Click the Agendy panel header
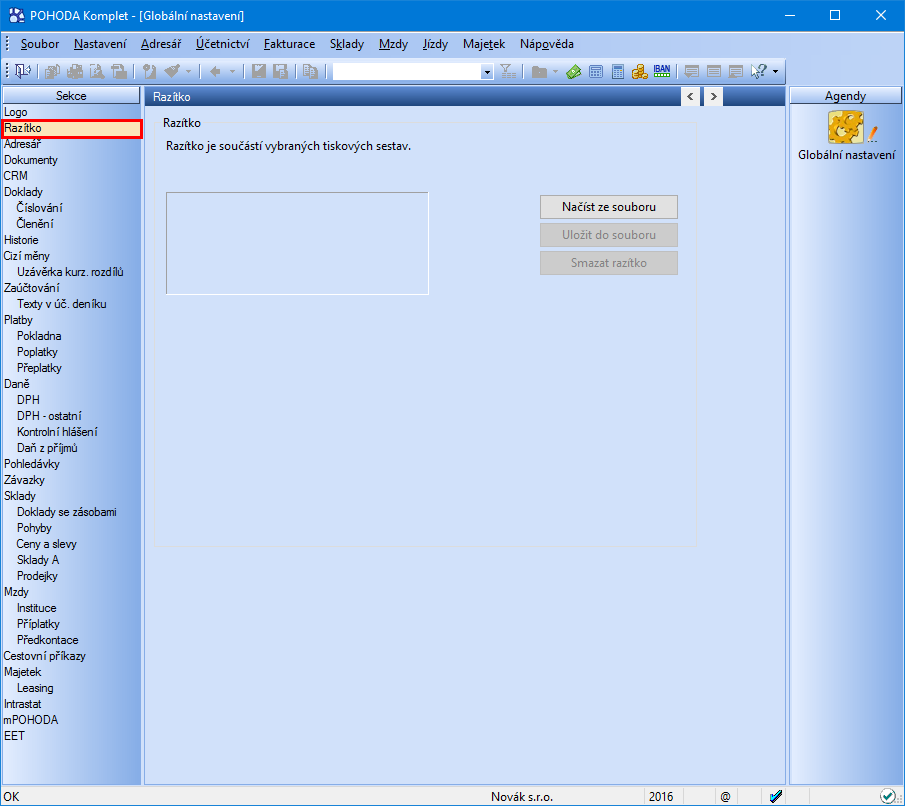Viewport: 905px width, 806px height. click(x=845, y=95)
